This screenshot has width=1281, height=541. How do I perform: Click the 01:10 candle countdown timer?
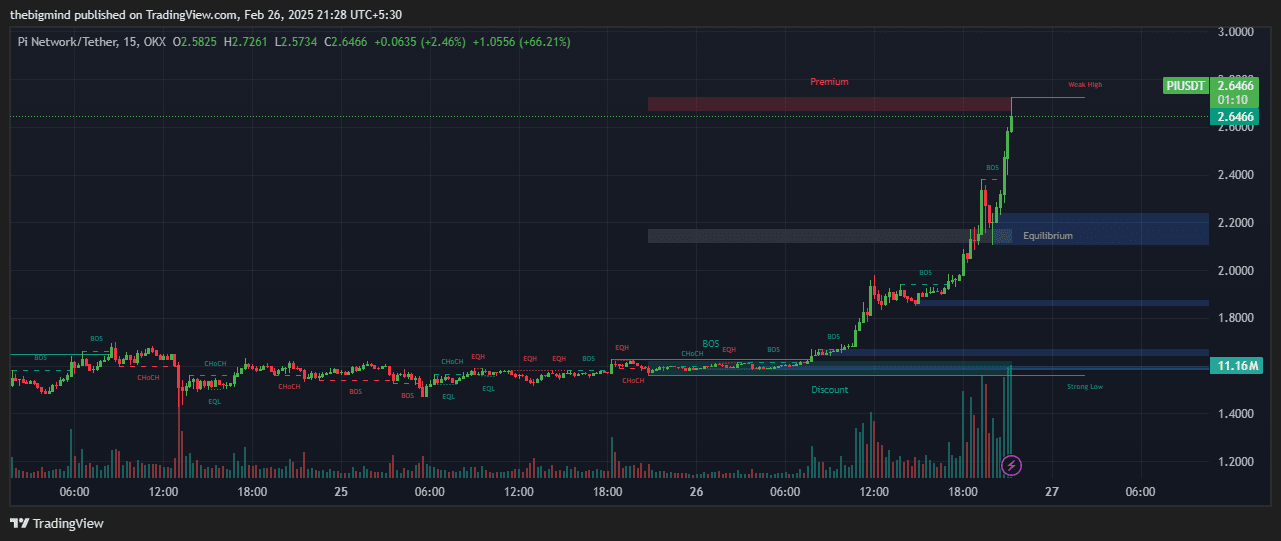(1235, 101)
